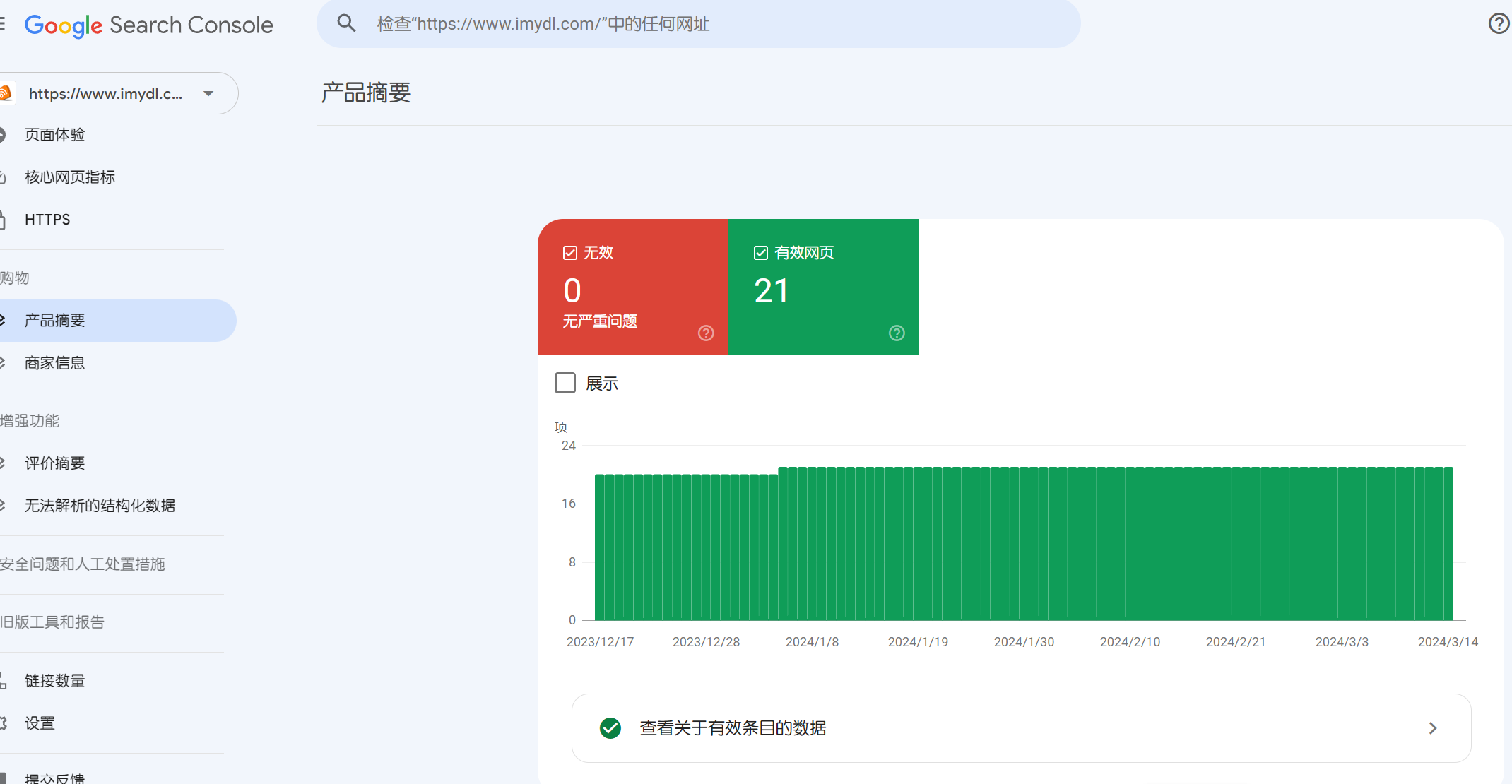Open 核心网页指标 in the sidebar
This screenshot has height=784, width=1512.
[70, 177]
